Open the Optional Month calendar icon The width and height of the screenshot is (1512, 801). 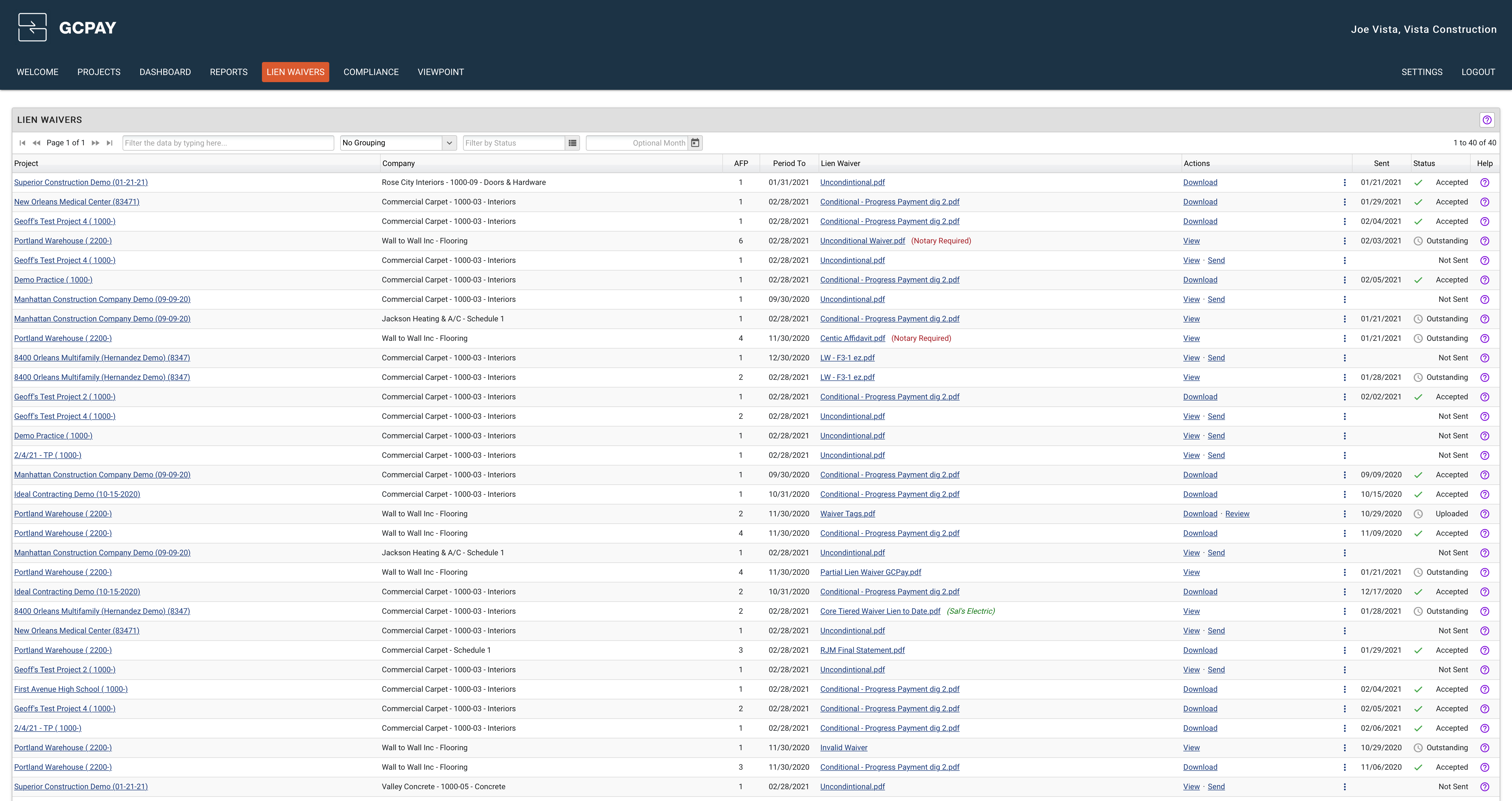click(695, 143)
